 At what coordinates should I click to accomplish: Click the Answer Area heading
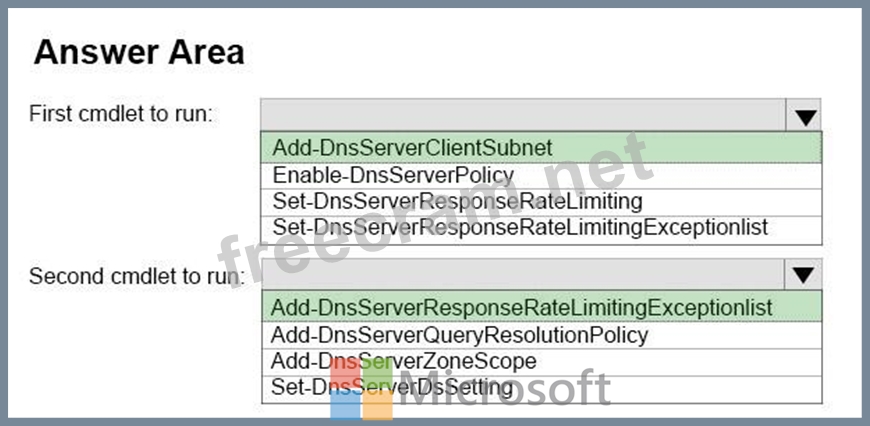point(139,52)
